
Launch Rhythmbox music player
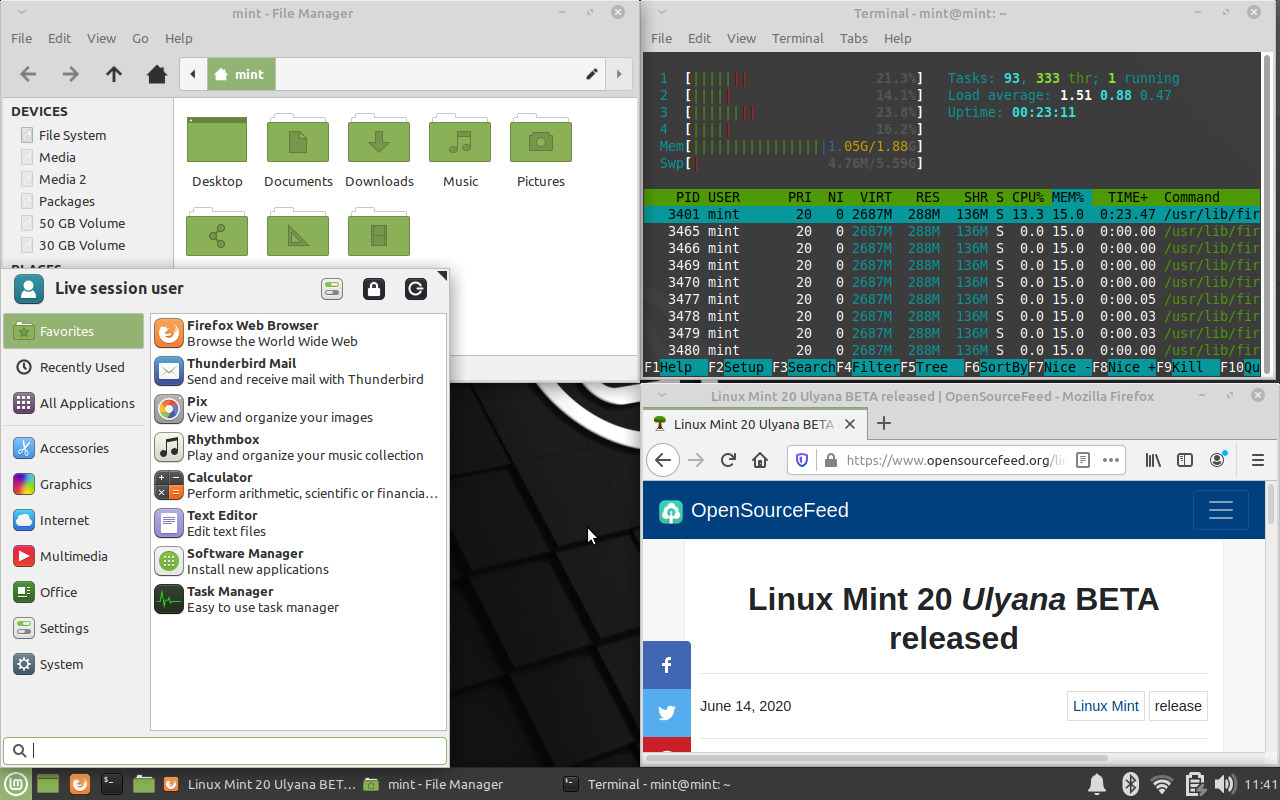pyautogui.click(x=298, y=447)
